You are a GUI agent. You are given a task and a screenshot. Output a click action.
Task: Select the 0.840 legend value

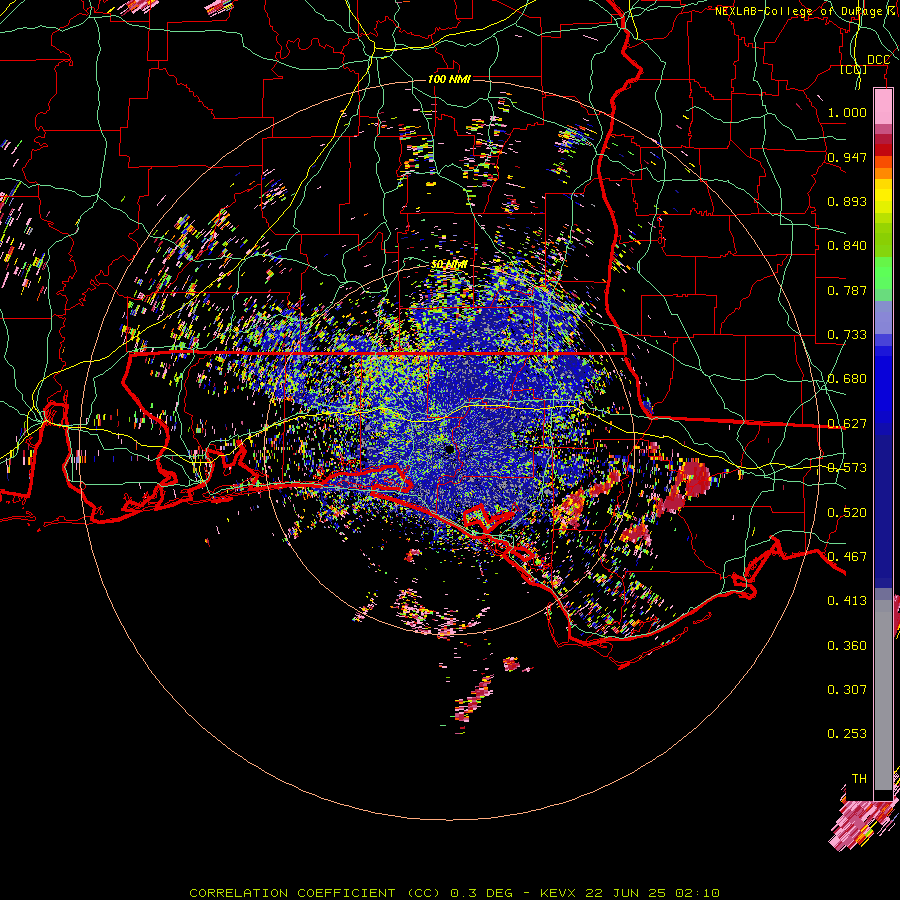pyautogui.click(x=847, y=246)
